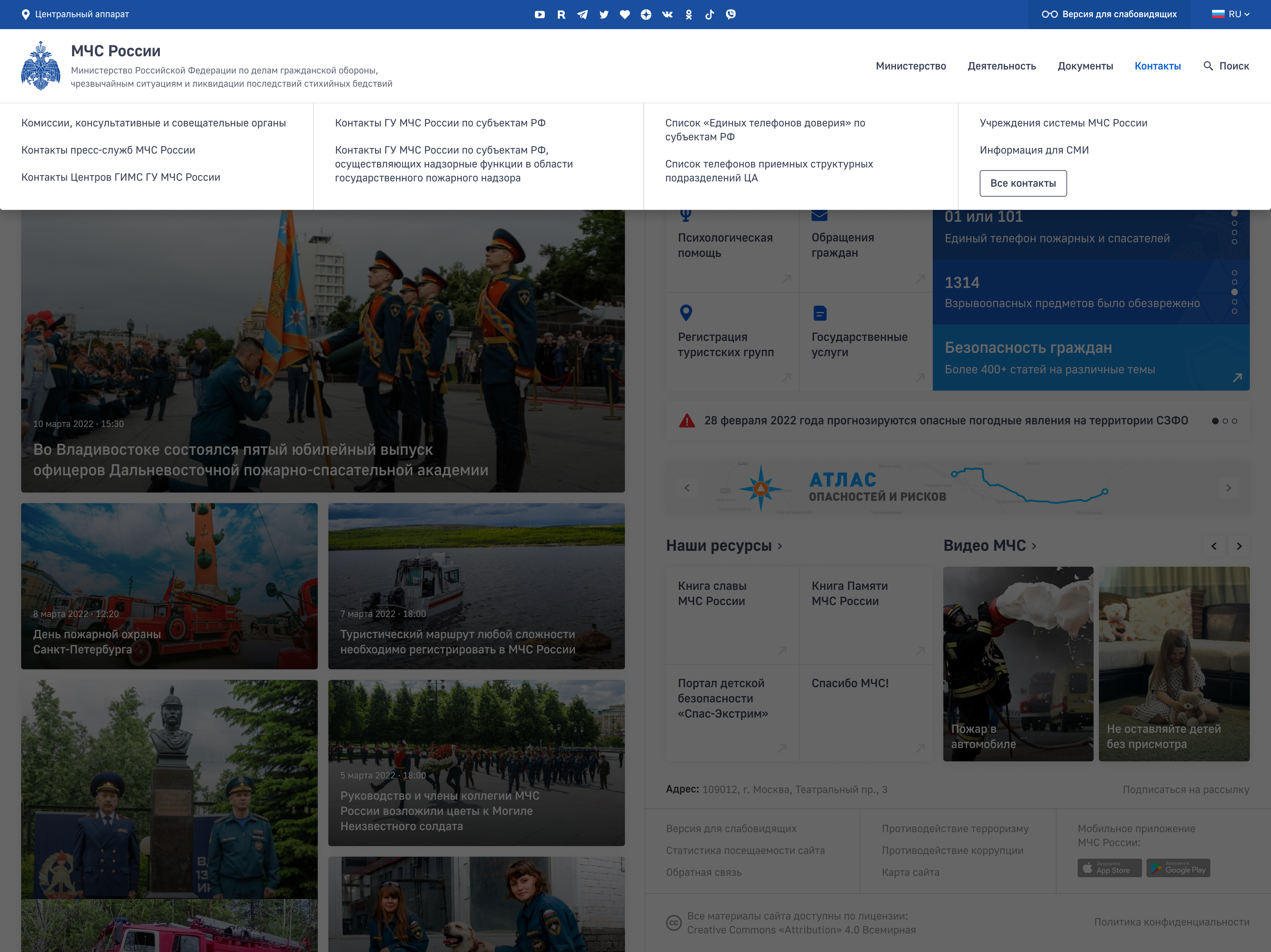This screenshot has height=952, width=1271.
Task: Open Политика конфиденциальности link
Action: [1172, 922]
